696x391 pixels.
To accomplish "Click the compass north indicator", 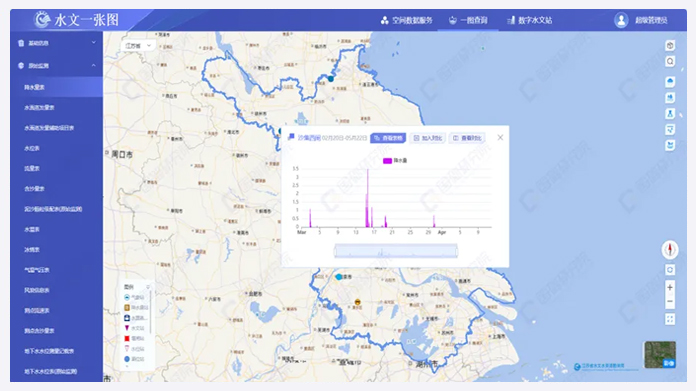I will (670, 249).
